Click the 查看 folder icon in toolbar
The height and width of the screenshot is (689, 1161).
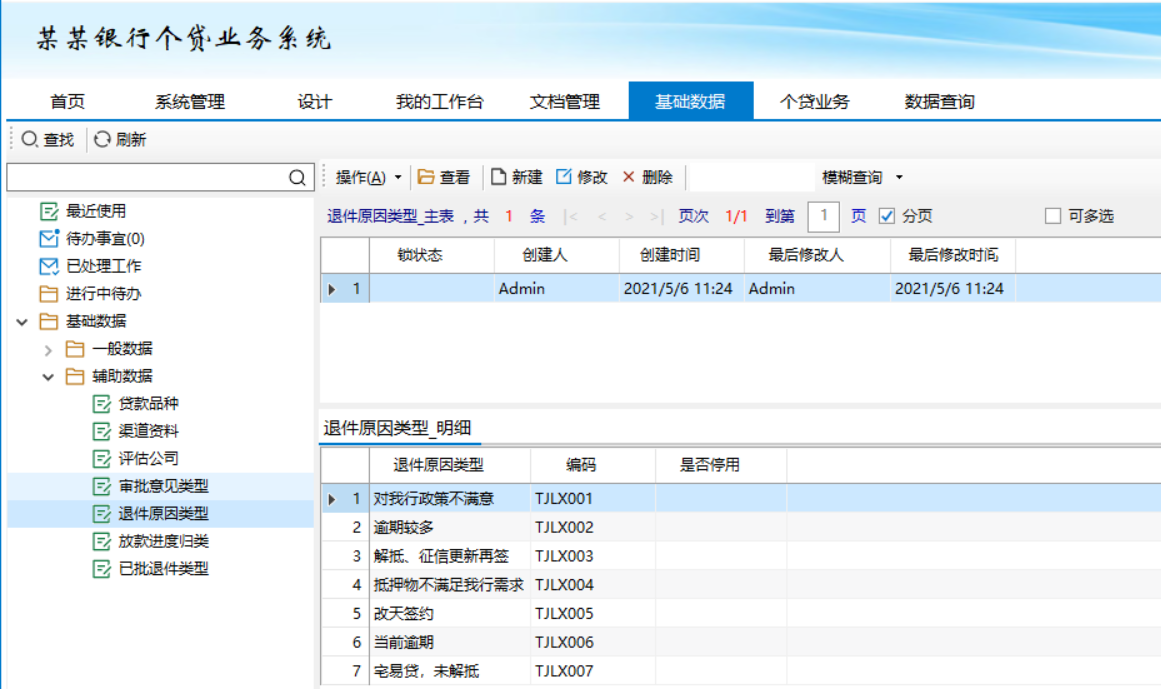tap(426, 177)
